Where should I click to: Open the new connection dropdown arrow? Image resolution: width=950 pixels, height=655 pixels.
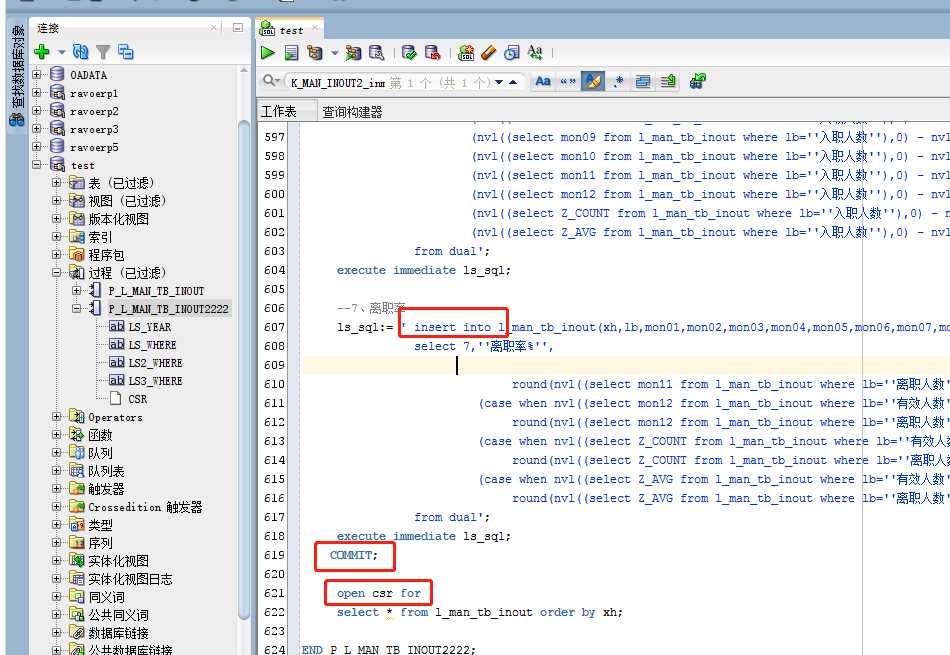click(61, 52)
